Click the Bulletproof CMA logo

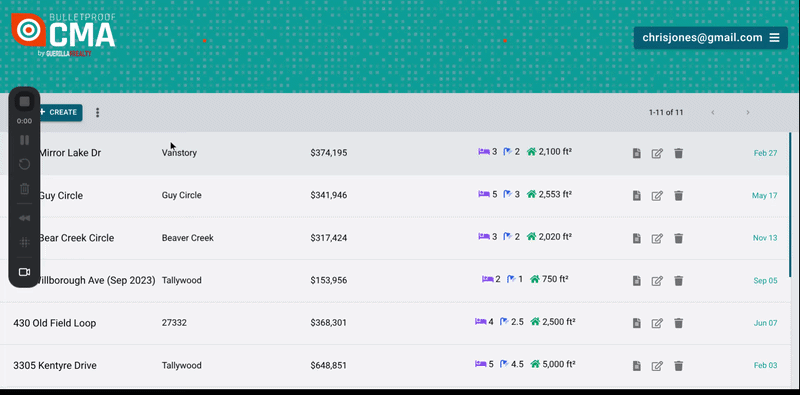(x=63, y=35)
